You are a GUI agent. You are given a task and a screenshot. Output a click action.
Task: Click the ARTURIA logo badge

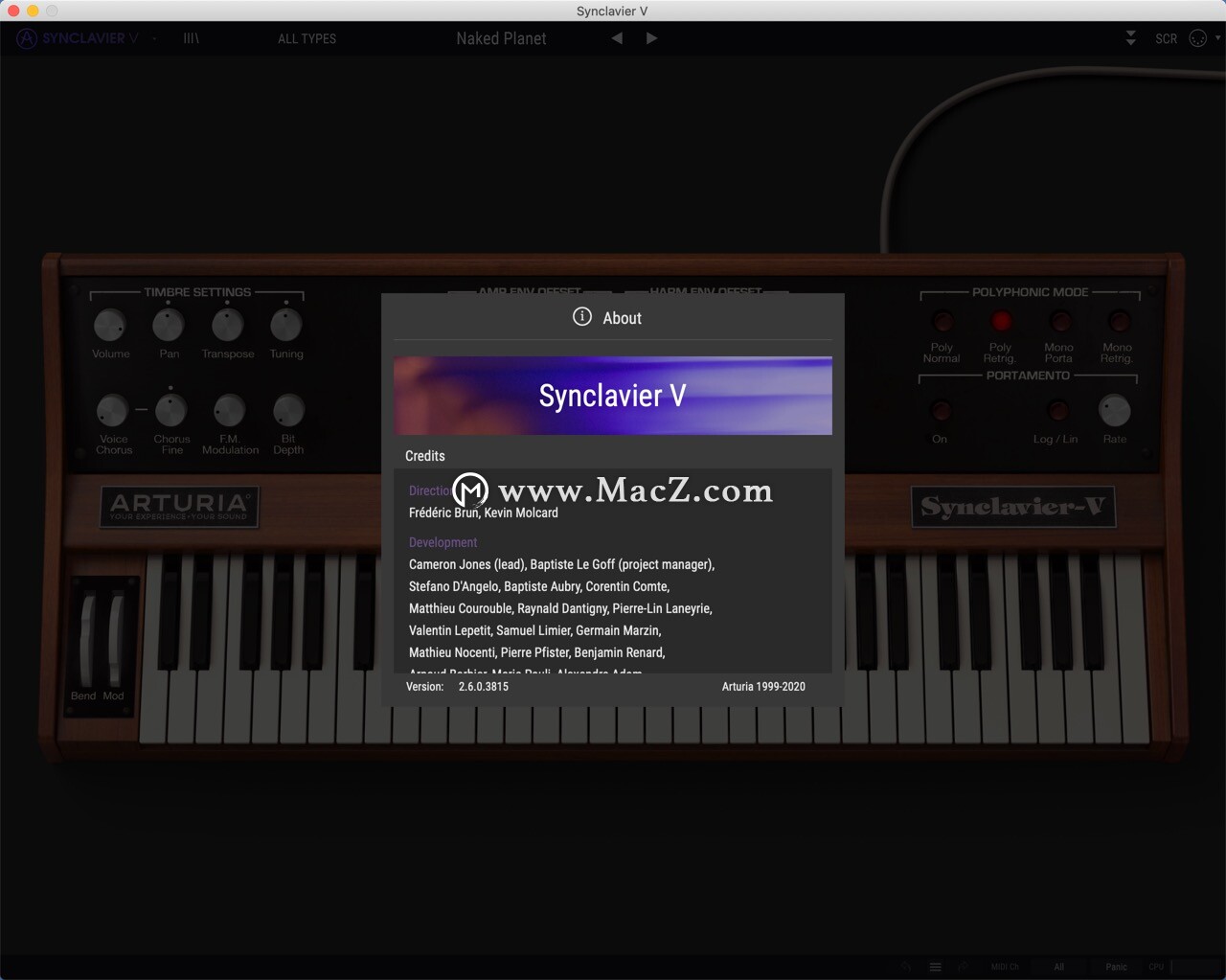point(179,506)
